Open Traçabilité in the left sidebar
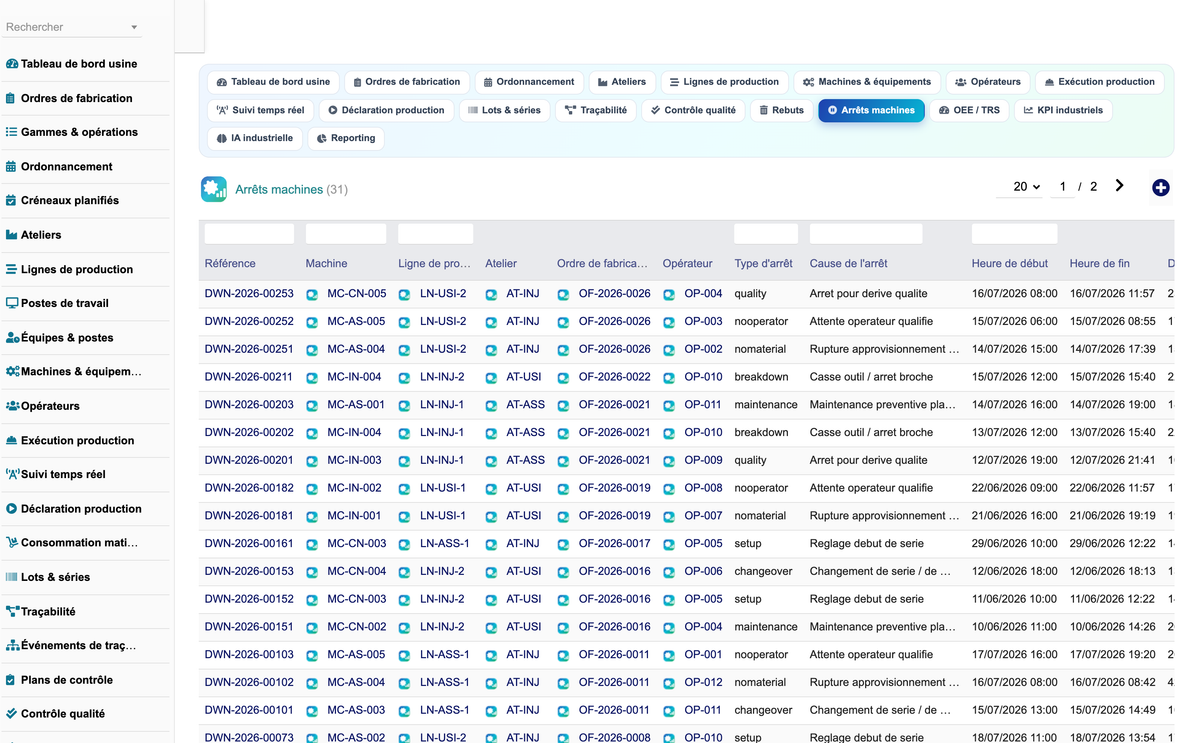 40,612
